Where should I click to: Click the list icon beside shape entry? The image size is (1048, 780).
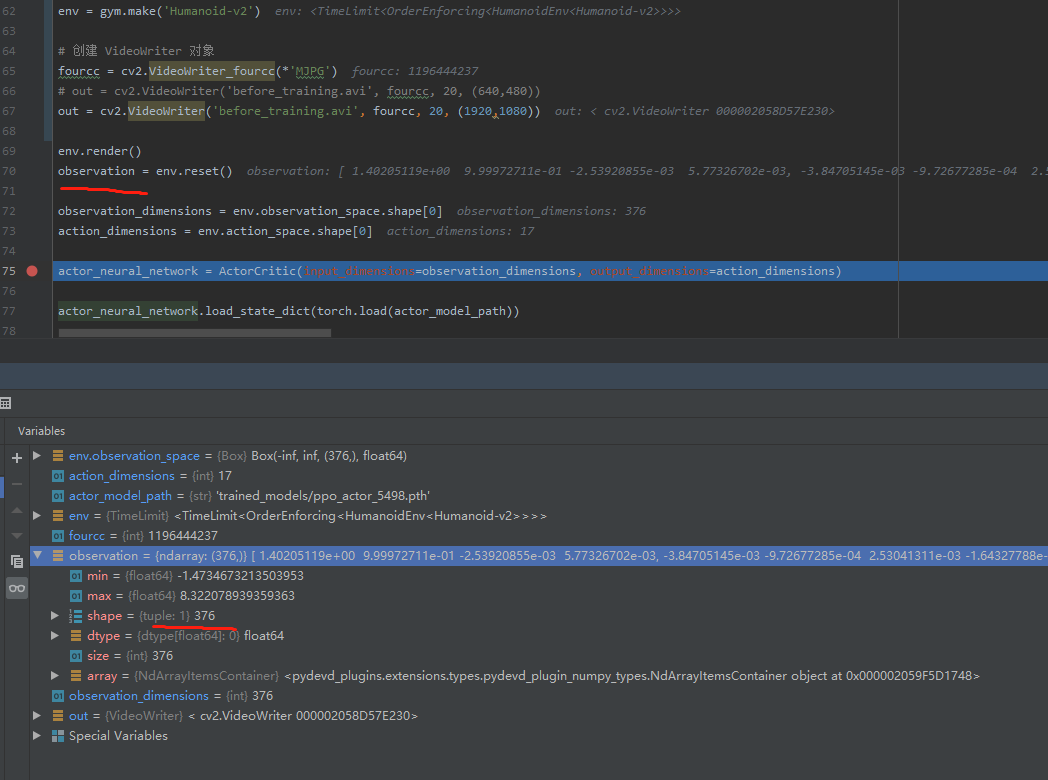pos(76,616)
